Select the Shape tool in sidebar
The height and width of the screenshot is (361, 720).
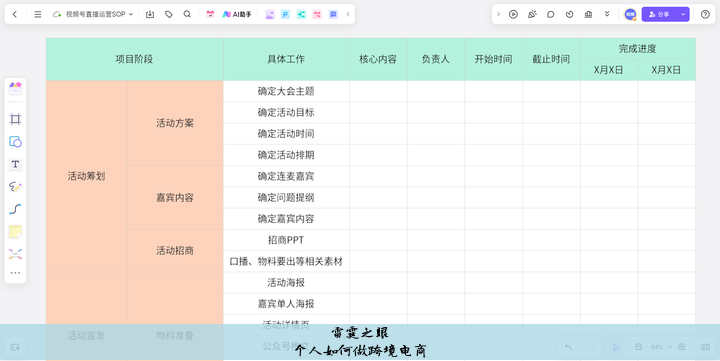[x=15, y=141]
